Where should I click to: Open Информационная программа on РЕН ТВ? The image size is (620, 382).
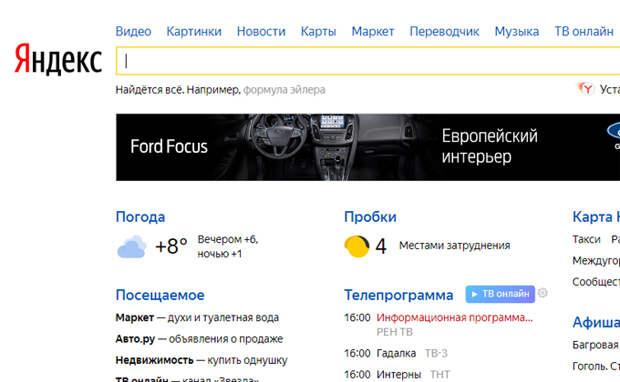[x=454, y=318]
